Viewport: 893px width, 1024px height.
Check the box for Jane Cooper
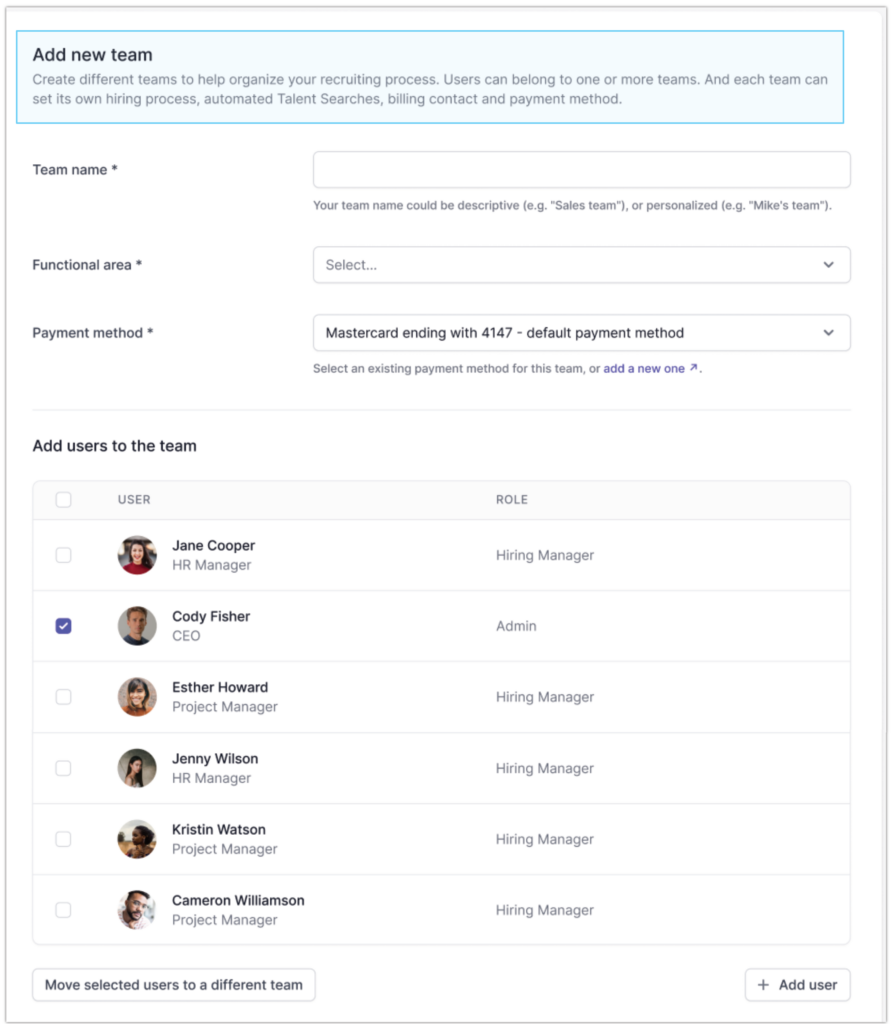[63, 555]
